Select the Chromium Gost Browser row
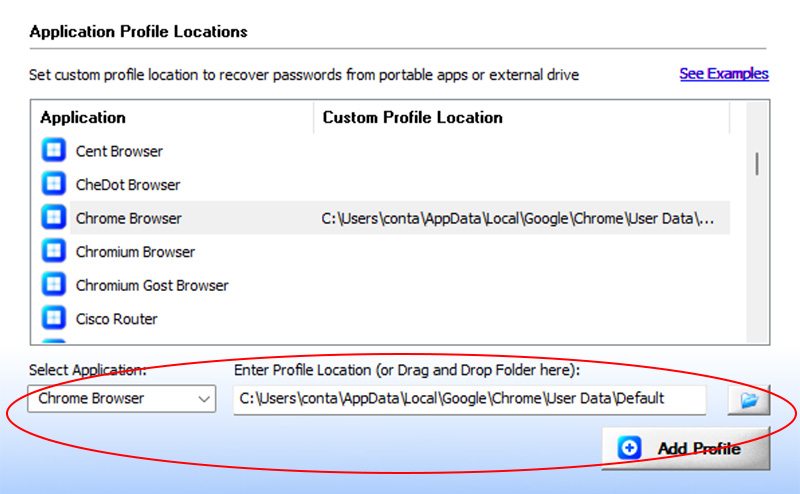800x494 pixels. [152, 285]
